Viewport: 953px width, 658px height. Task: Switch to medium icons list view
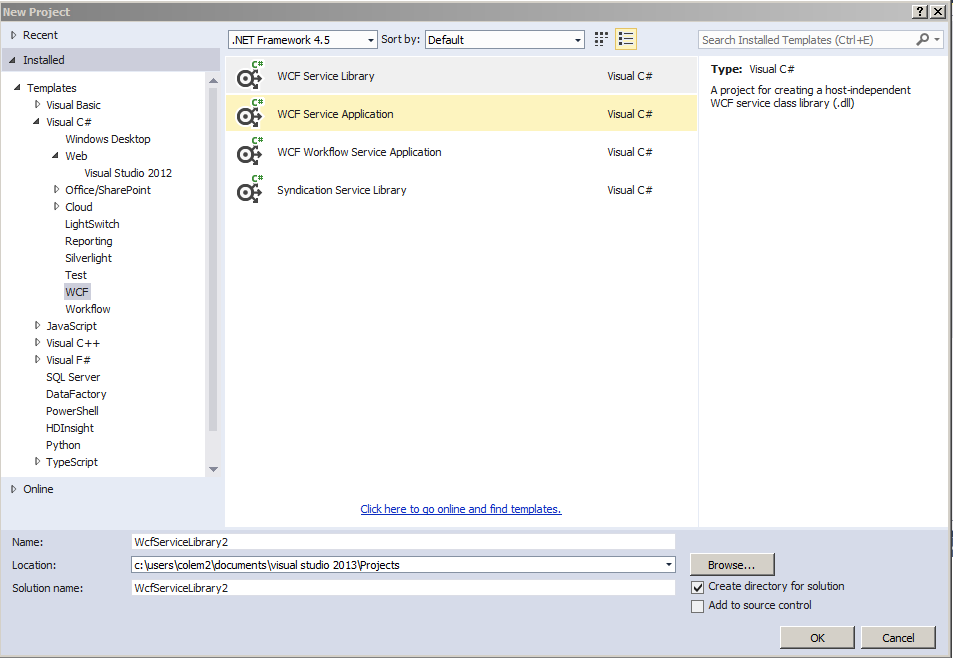[626, 39]
